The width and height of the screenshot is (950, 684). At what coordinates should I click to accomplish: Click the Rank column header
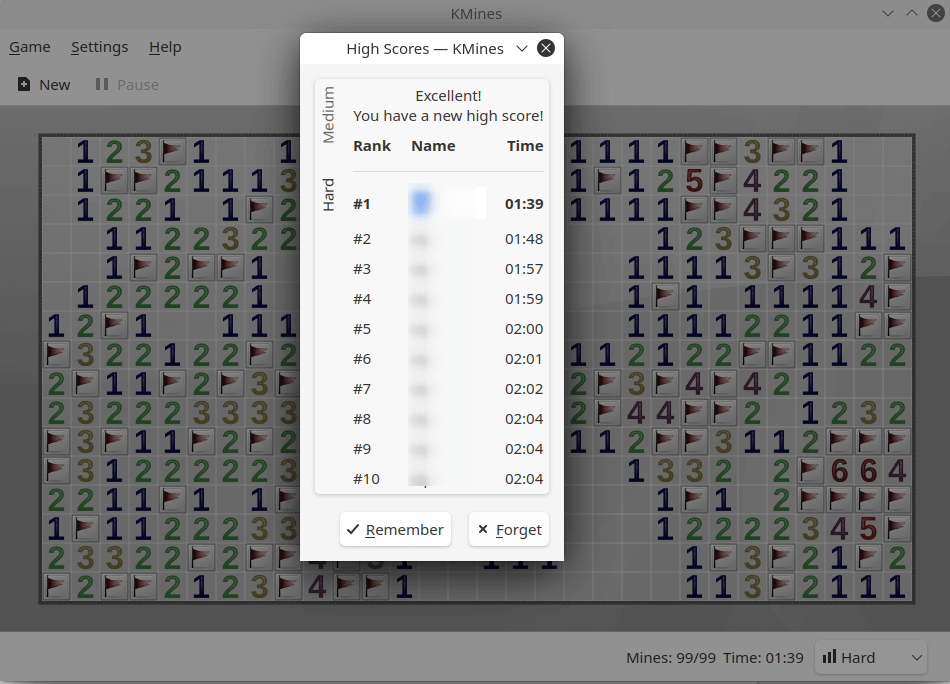[x=372, y=146]
